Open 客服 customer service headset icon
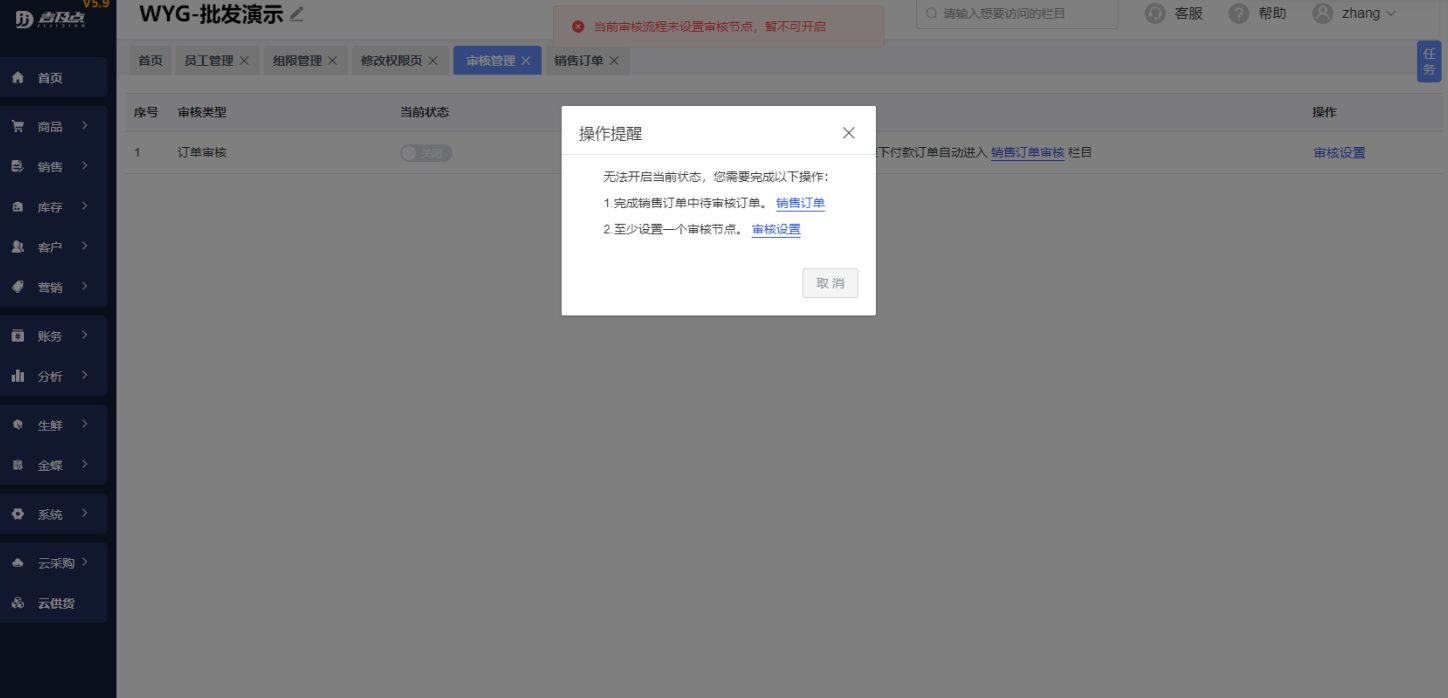The width and height of the screenshot is (1448, 698). point(1155,14)
